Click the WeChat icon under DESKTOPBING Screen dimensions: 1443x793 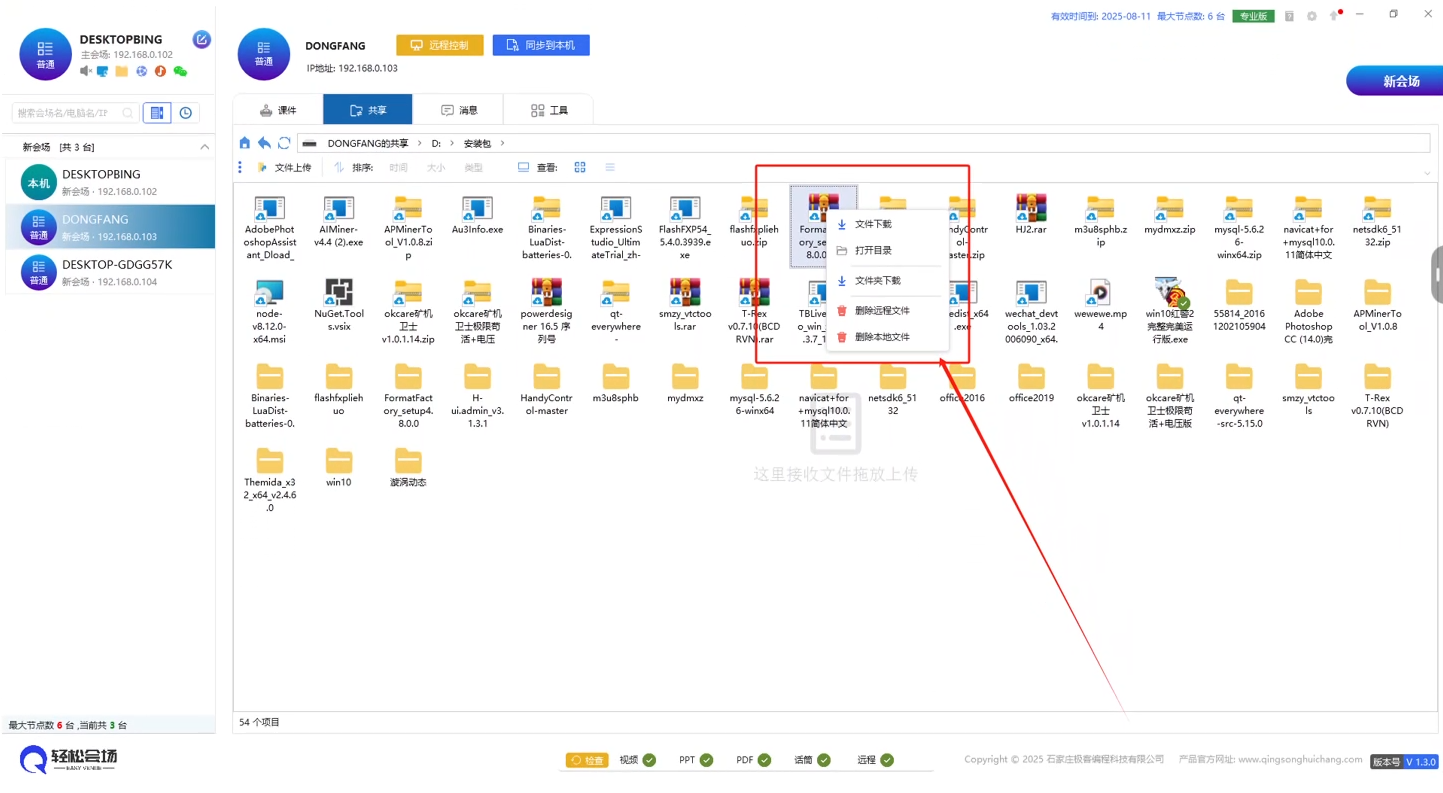coord(180,71)
